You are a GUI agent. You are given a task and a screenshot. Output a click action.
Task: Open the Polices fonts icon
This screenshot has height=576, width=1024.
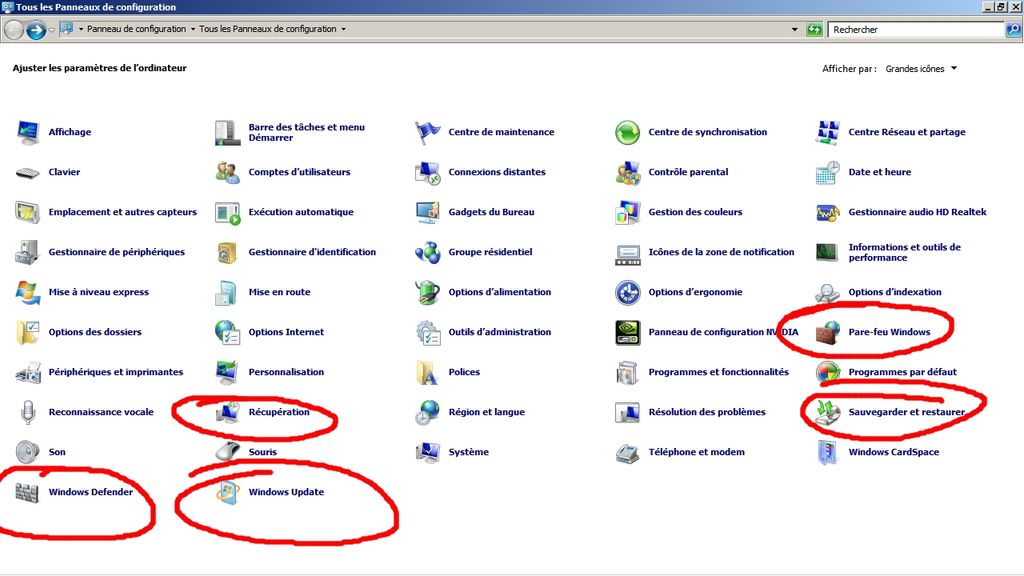[428, 372]
